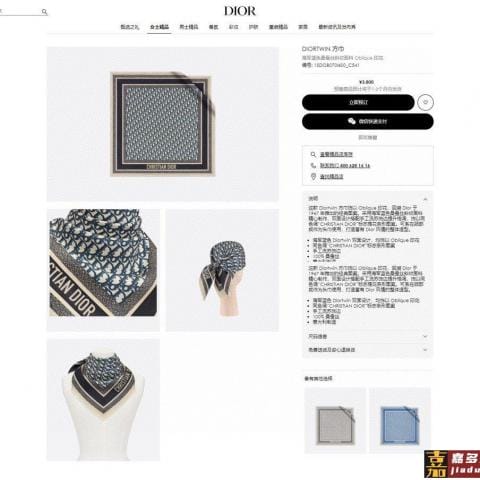
Task: Expand the last collapsed row under the description
Action: 368,350
